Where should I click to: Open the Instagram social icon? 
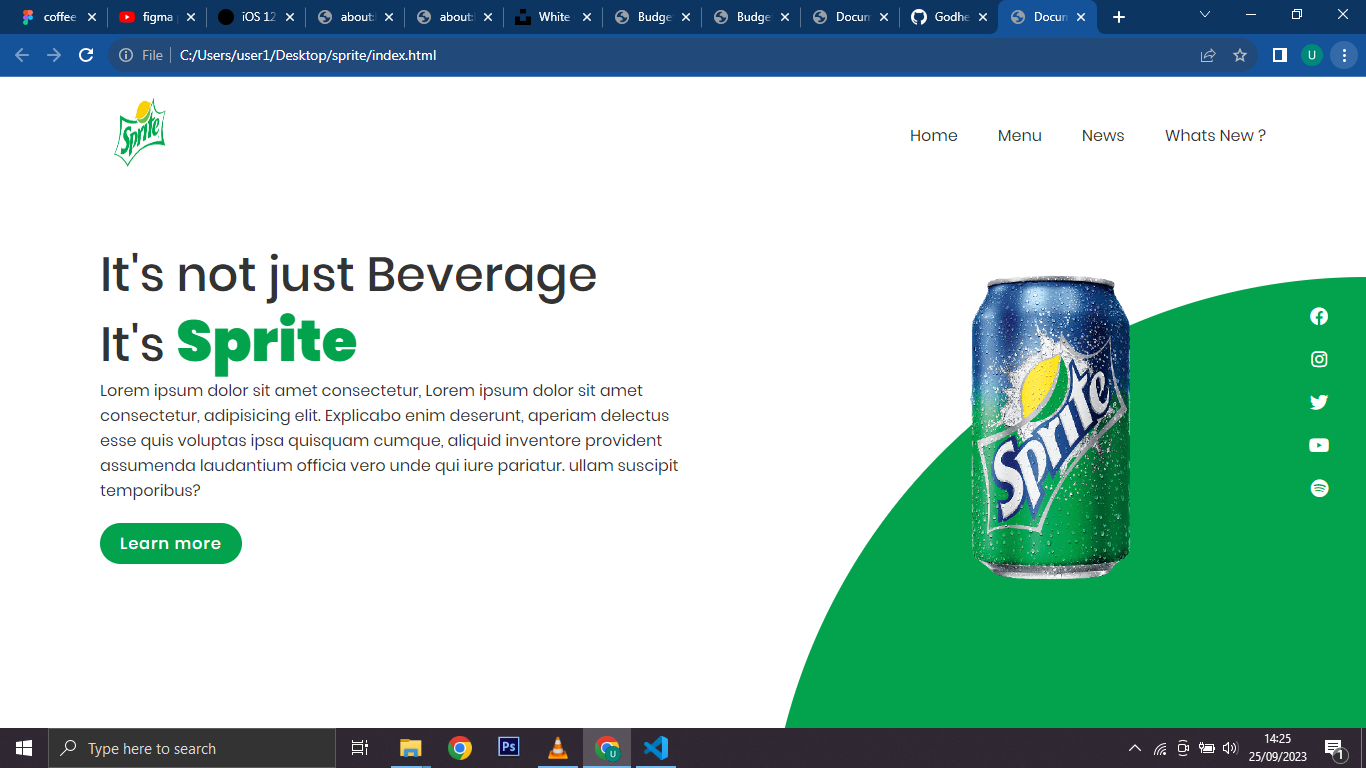pyautogui.click(x=1319, y=359)
